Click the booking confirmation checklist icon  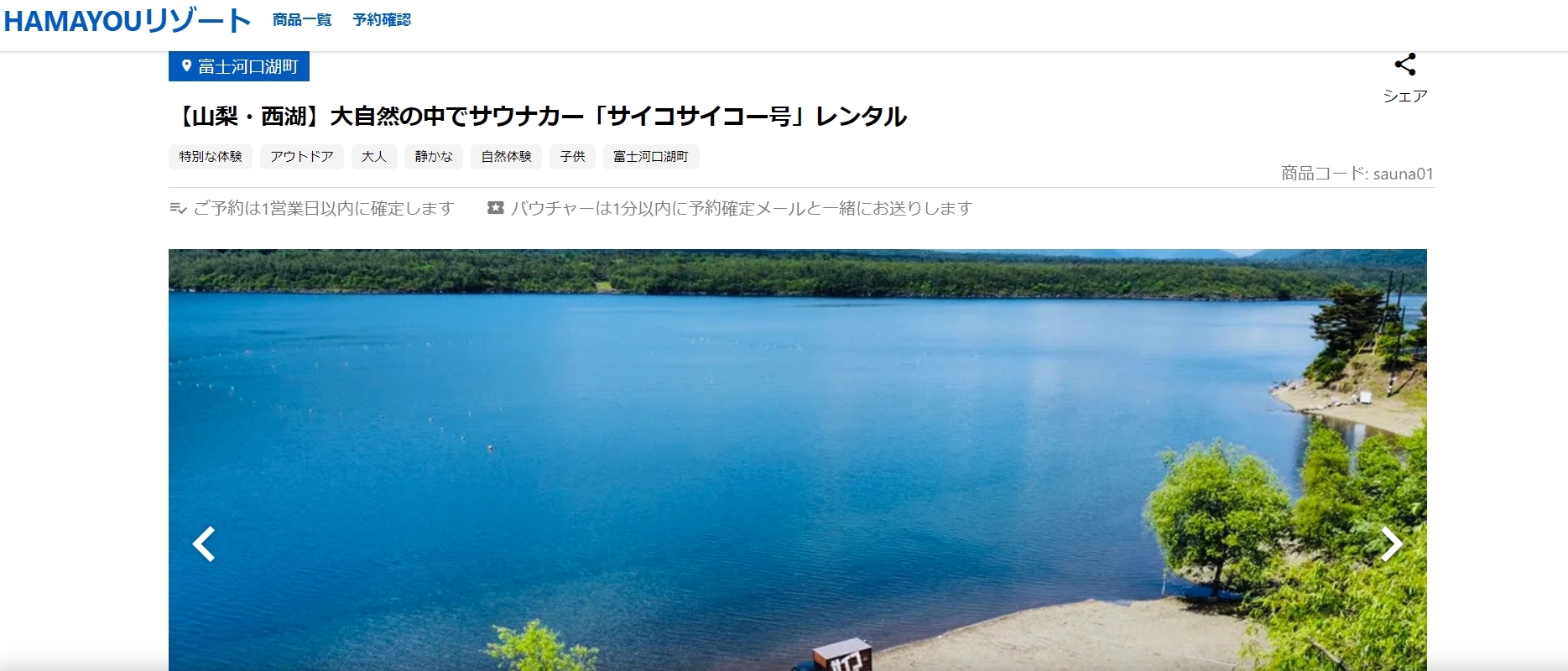tap(178, 208)
